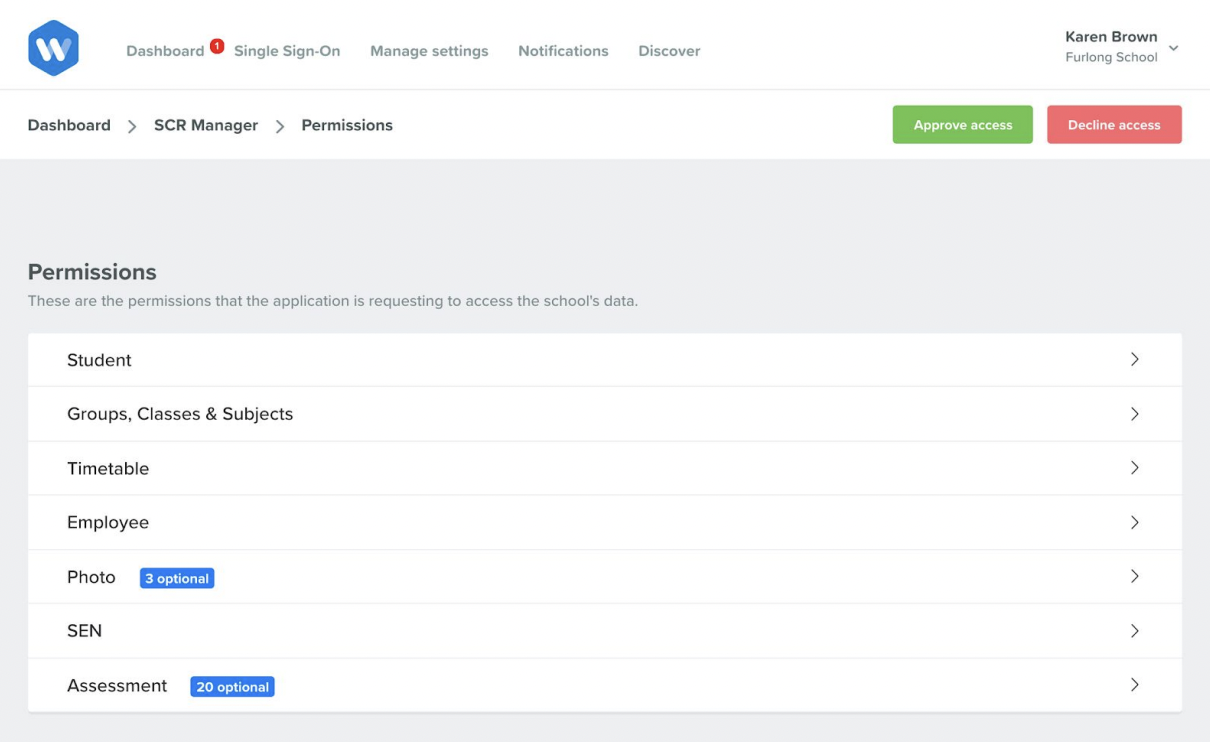Click the Photo 3 optional badge
Viewport: 1210px width, 742px height.
point(177,578)
